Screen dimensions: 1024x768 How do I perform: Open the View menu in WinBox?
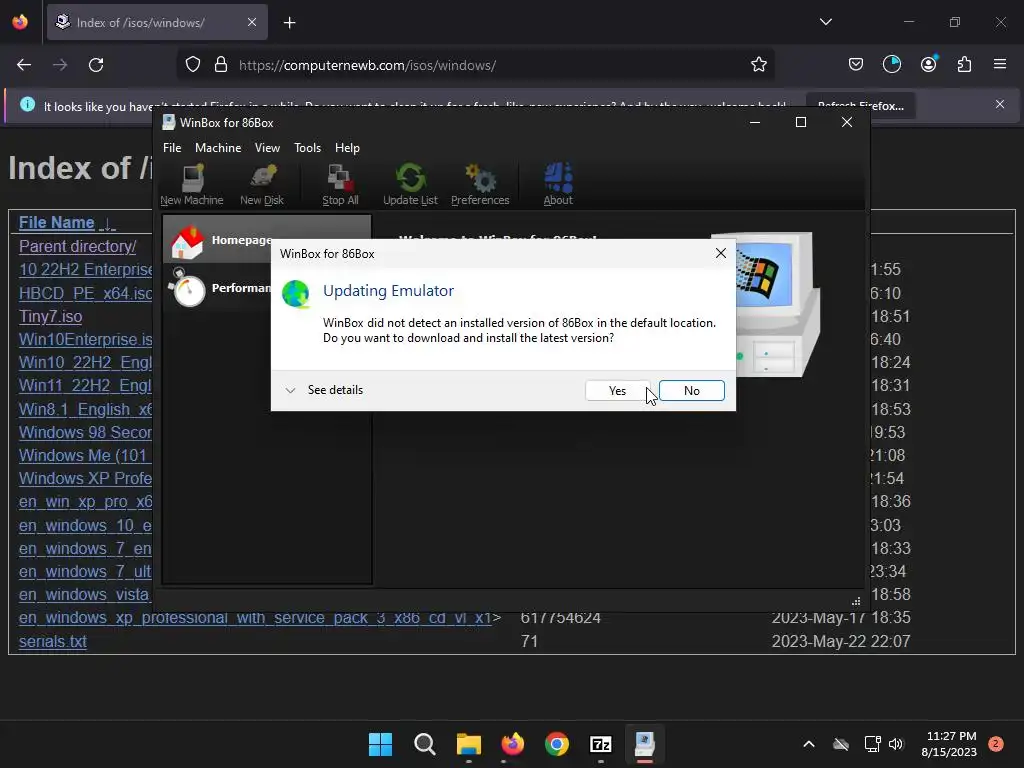click(267, 148)
